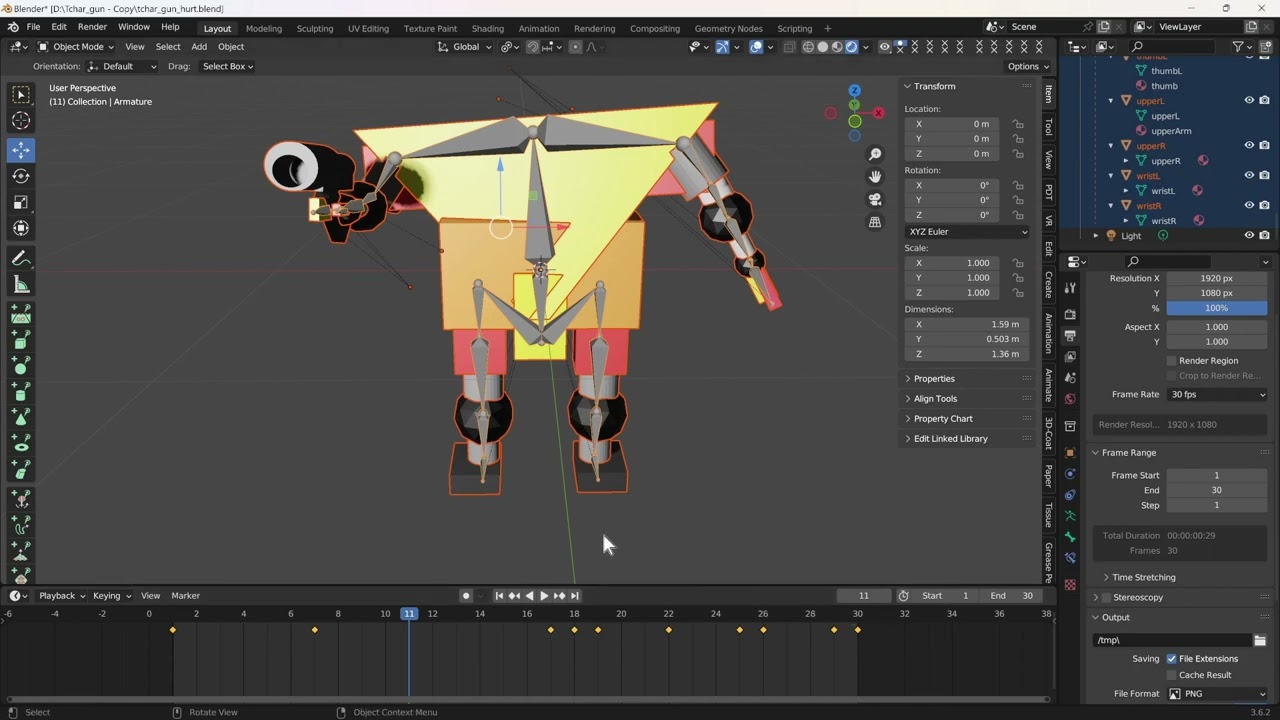Jump to previous keyframe
Image resolution: width=1280 pixels, height=720 pixels.
coord(514,596)
